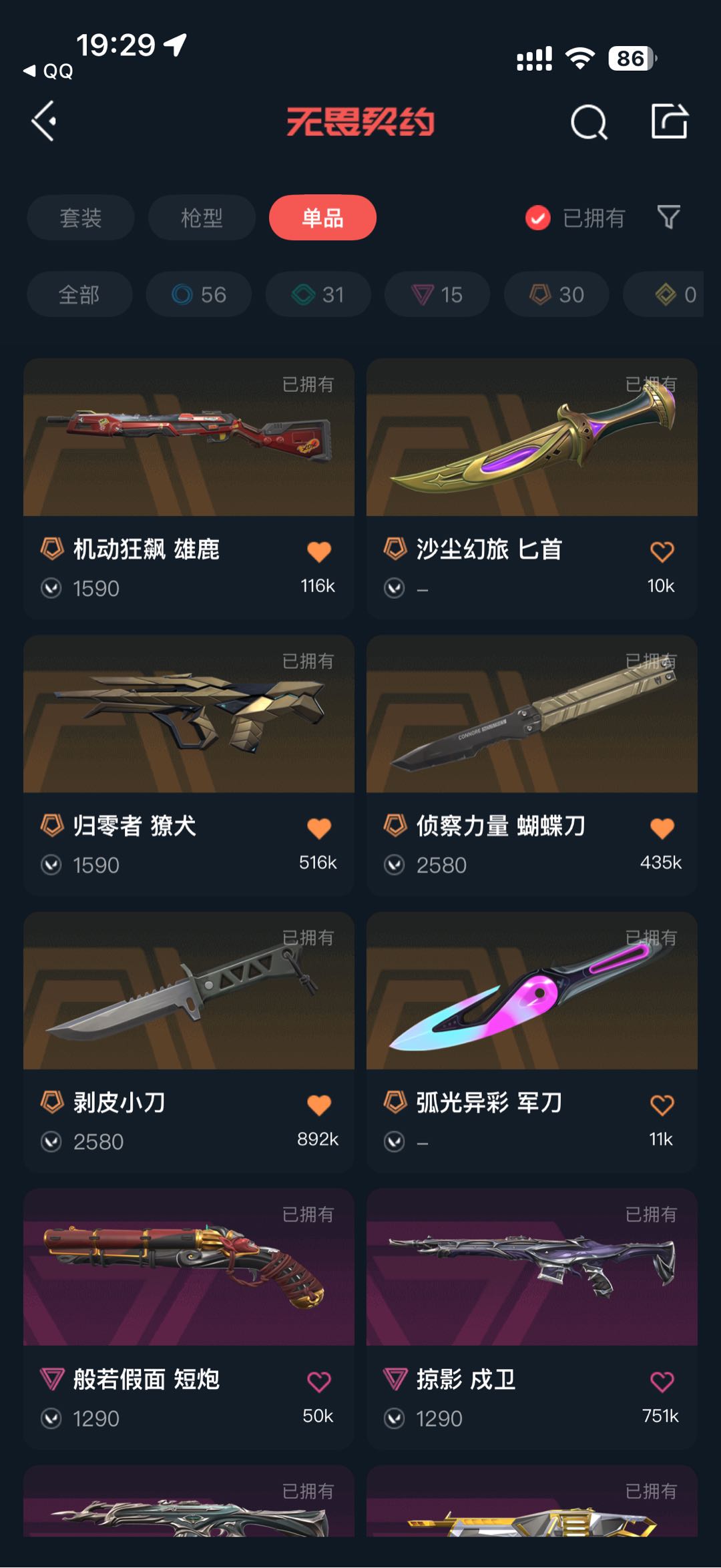Unlike the 机动狂飙 雄鹿 heart icon
721x1568 pixels.
319,551
